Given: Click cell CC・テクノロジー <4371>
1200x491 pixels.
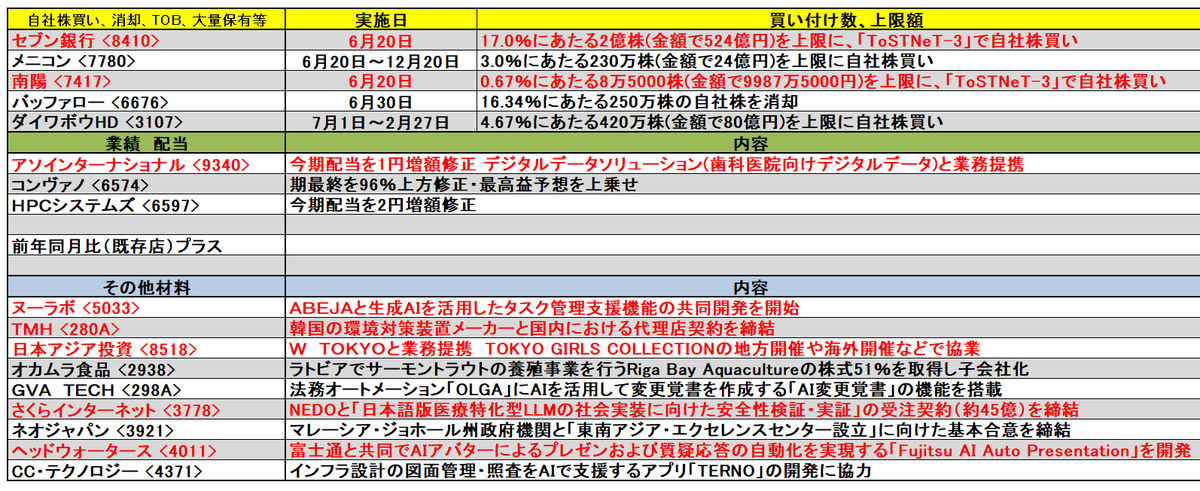Looking at the screenshot, I should tap(146, 471).
